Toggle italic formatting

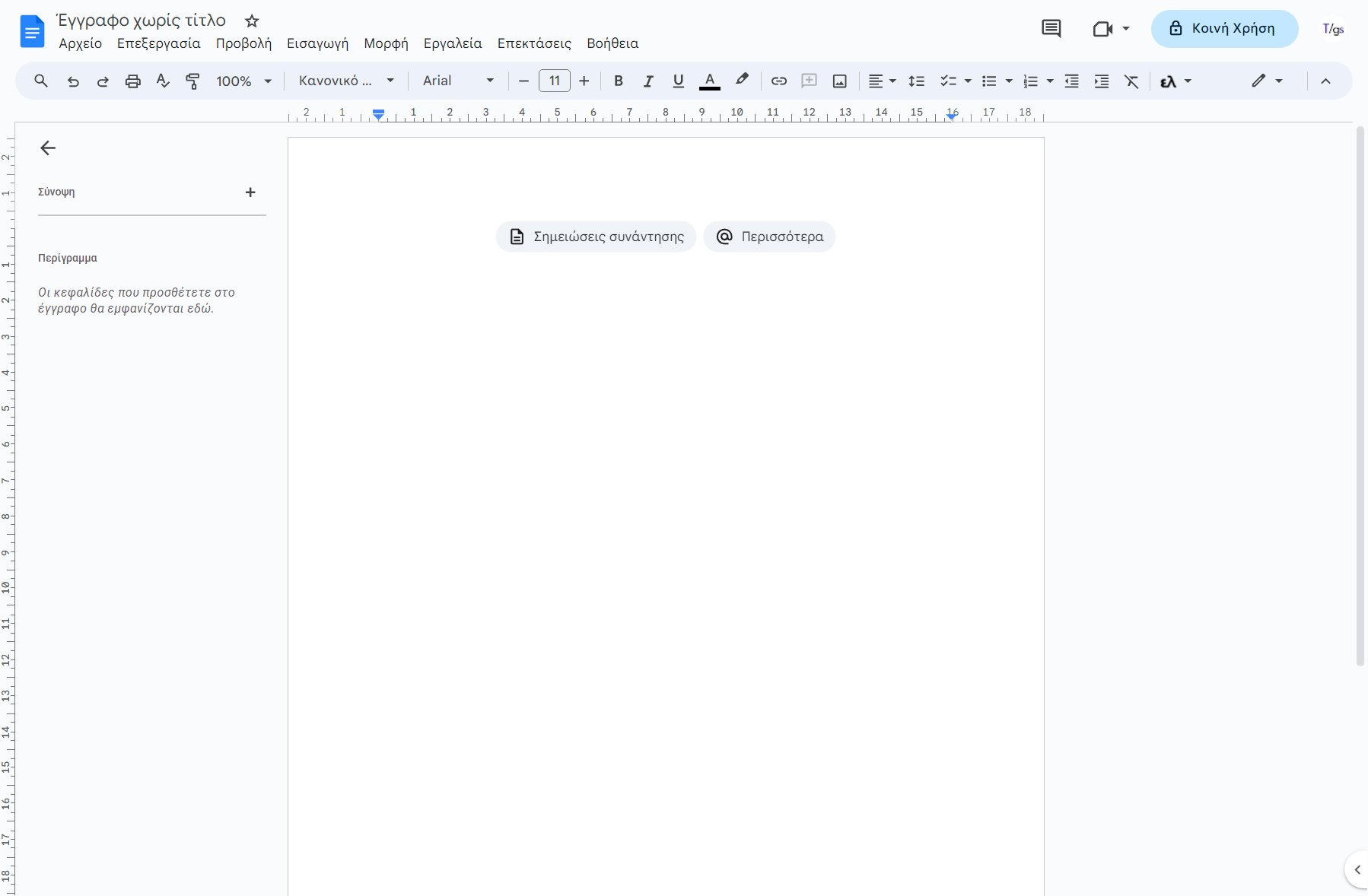pyautogui.click(x=647, y=81)
